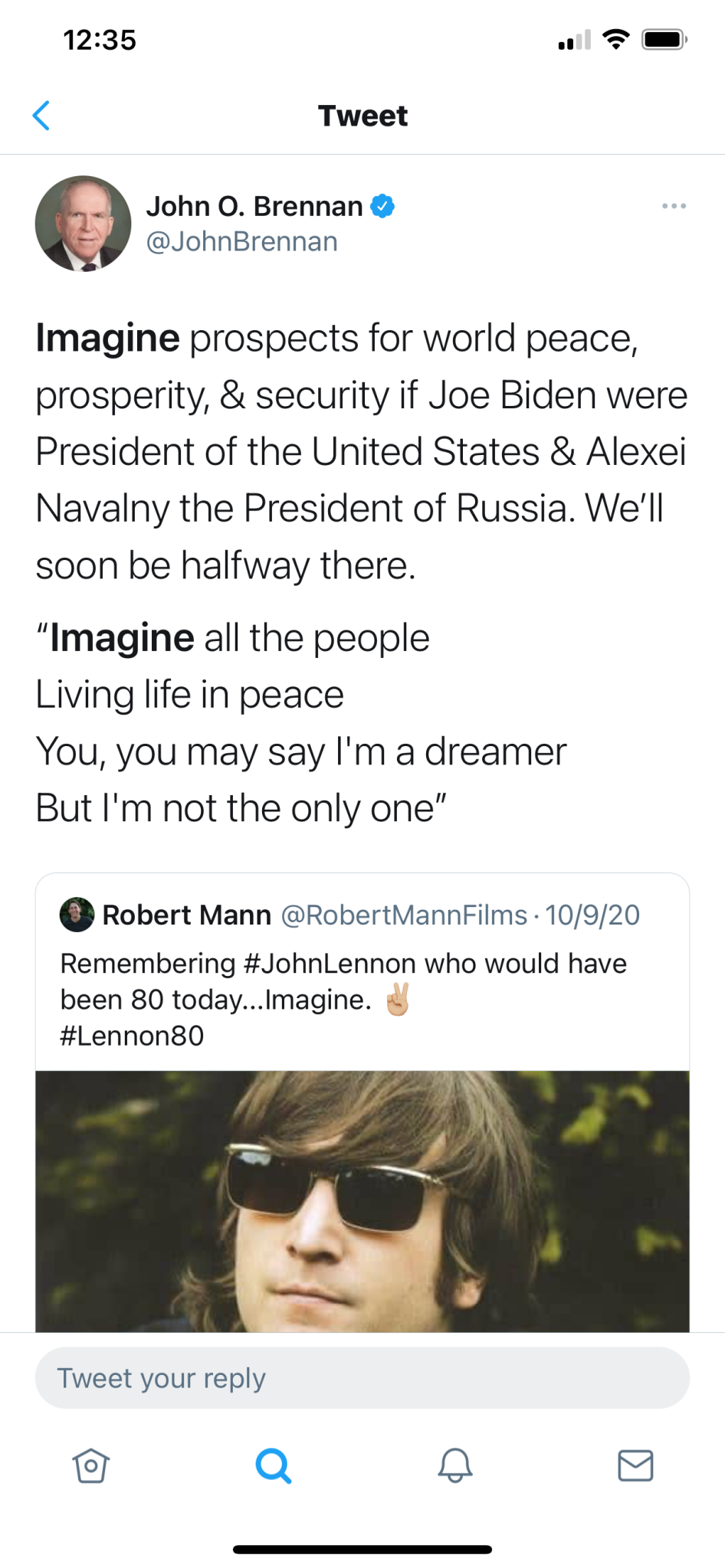Go to the Home tab

tap(90, 1465)
